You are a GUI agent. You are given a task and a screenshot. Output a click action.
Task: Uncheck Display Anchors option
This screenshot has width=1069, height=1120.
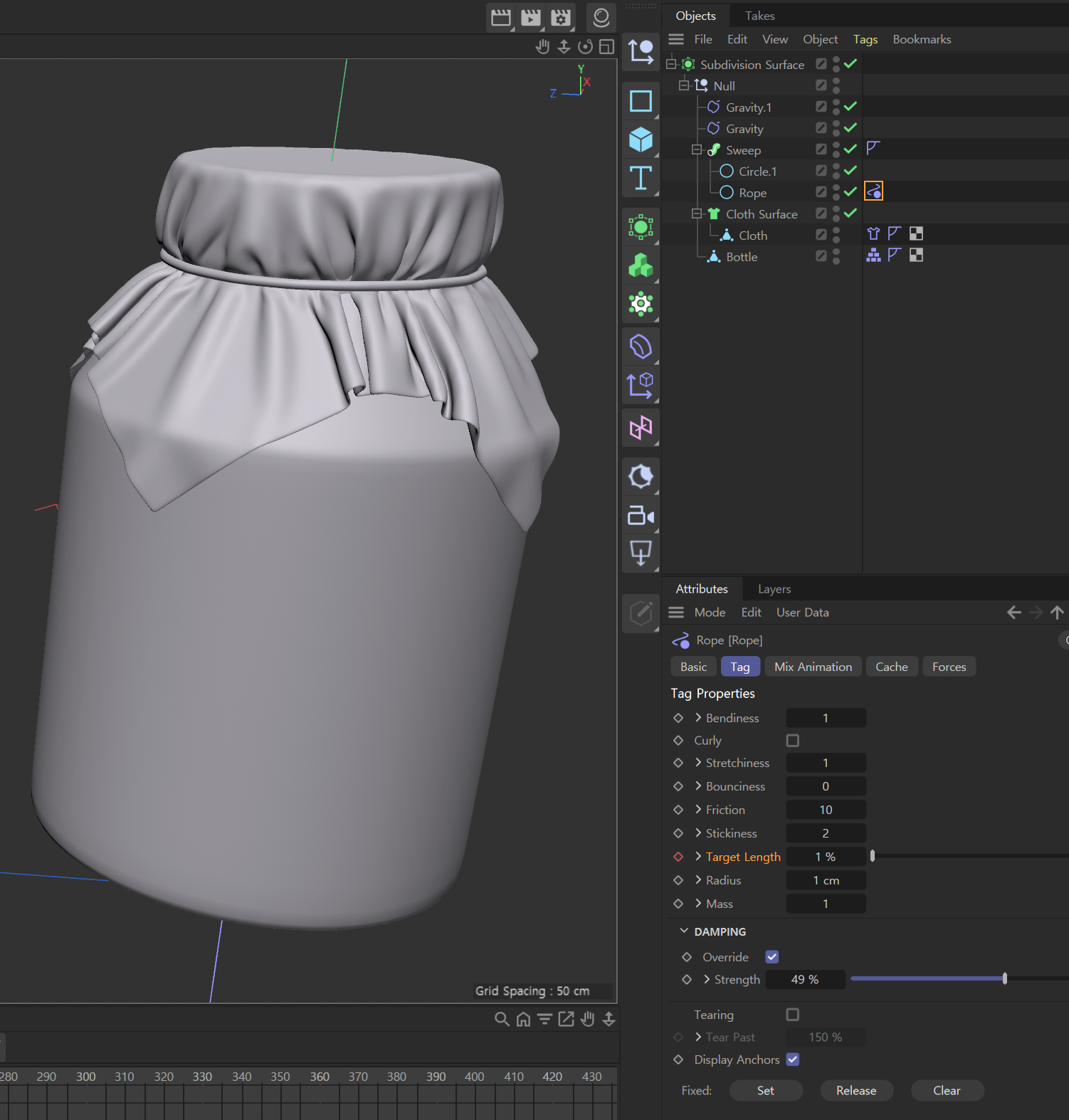click(x=792, y=1060)
